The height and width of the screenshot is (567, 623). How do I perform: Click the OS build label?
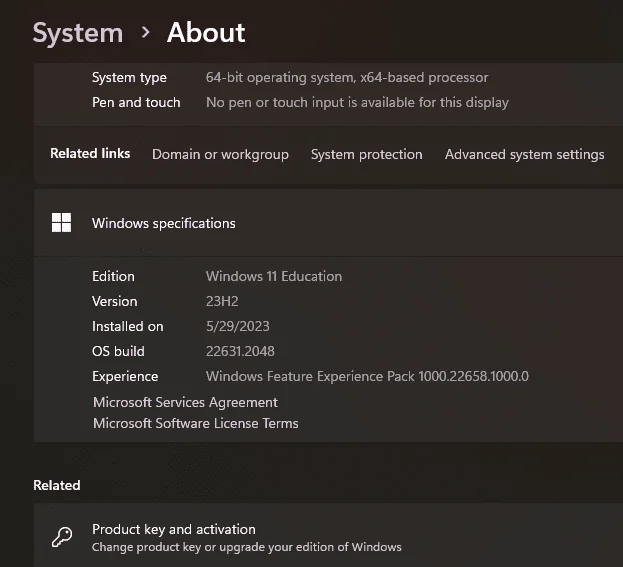tap(118, 351)
